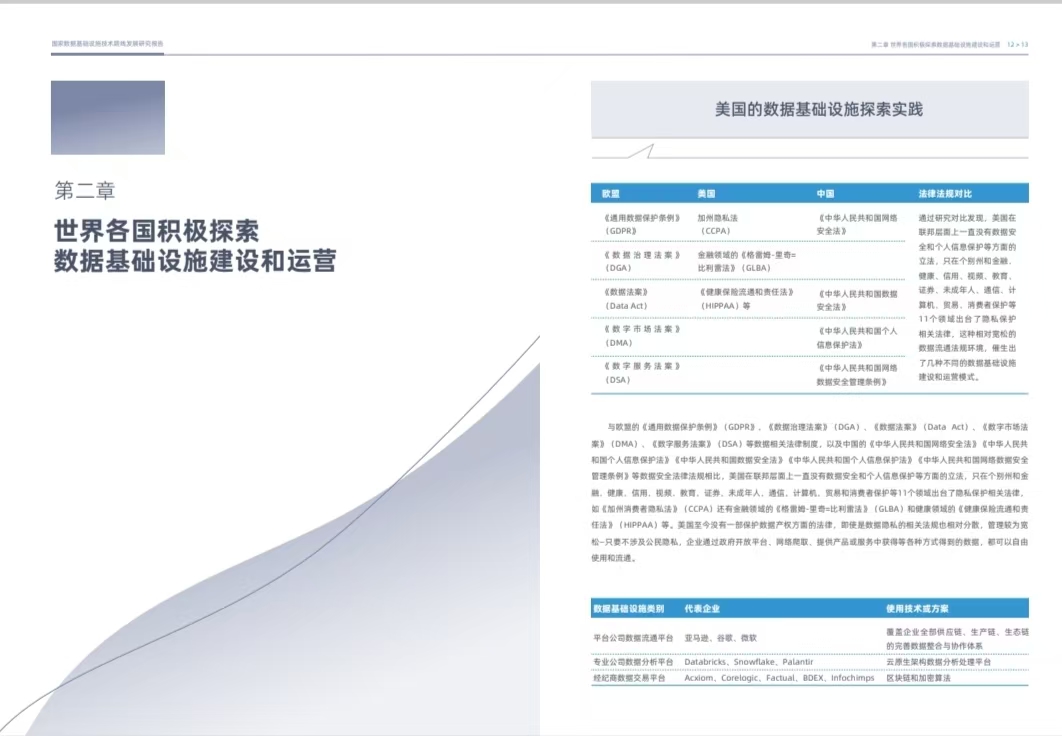The image size is (1062, 736).
Task: Click the 经纪商数据交易平台 row label
Action: click(629, 678)
